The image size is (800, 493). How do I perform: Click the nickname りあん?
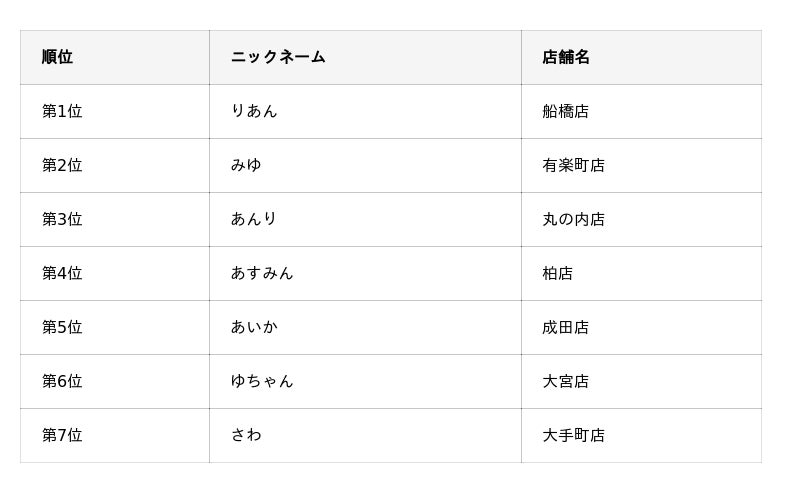tap(254, 112)
